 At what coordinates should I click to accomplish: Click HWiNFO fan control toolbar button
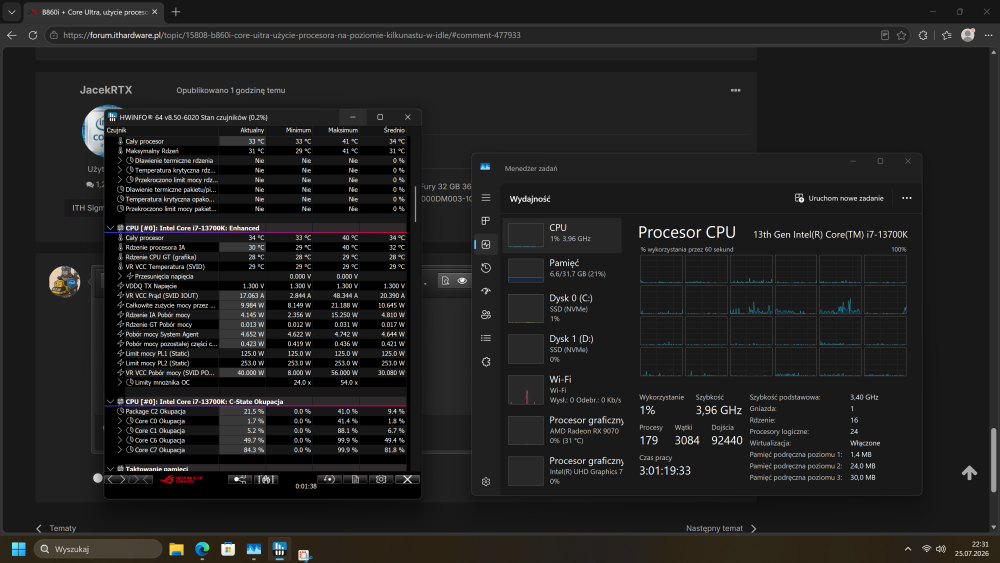266,479
